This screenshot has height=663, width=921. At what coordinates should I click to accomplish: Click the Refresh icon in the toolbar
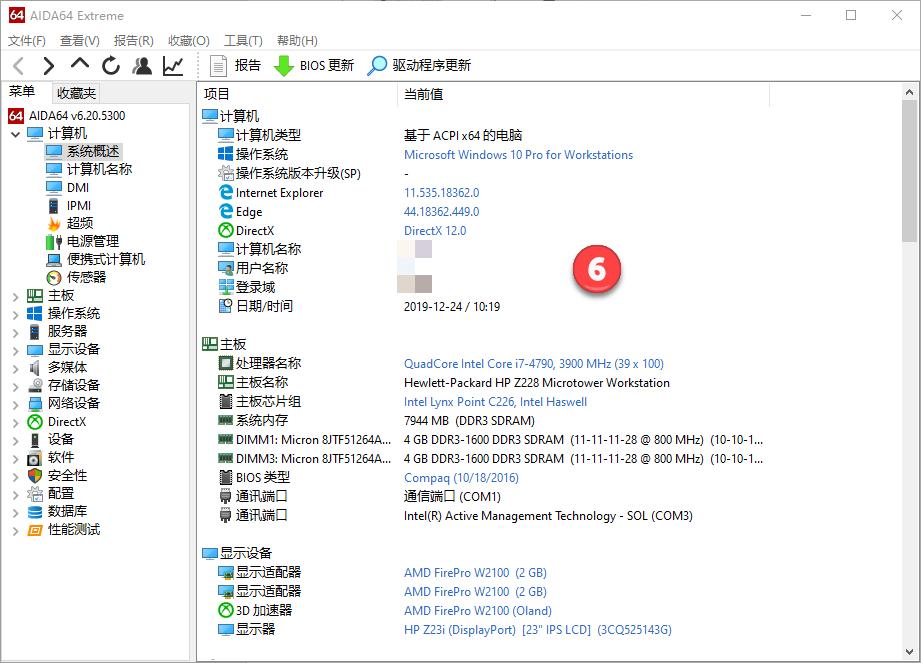coord(110,66)
